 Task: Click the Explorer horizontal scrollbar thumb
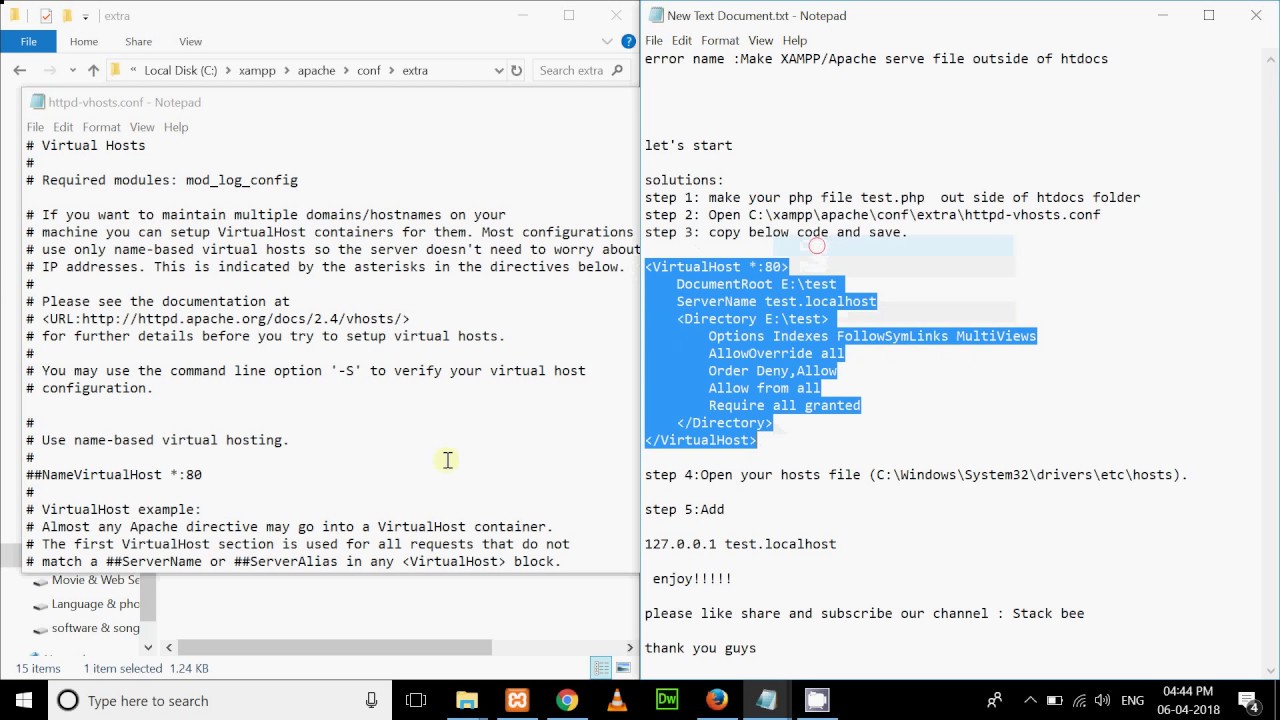(x=335, y=648)
